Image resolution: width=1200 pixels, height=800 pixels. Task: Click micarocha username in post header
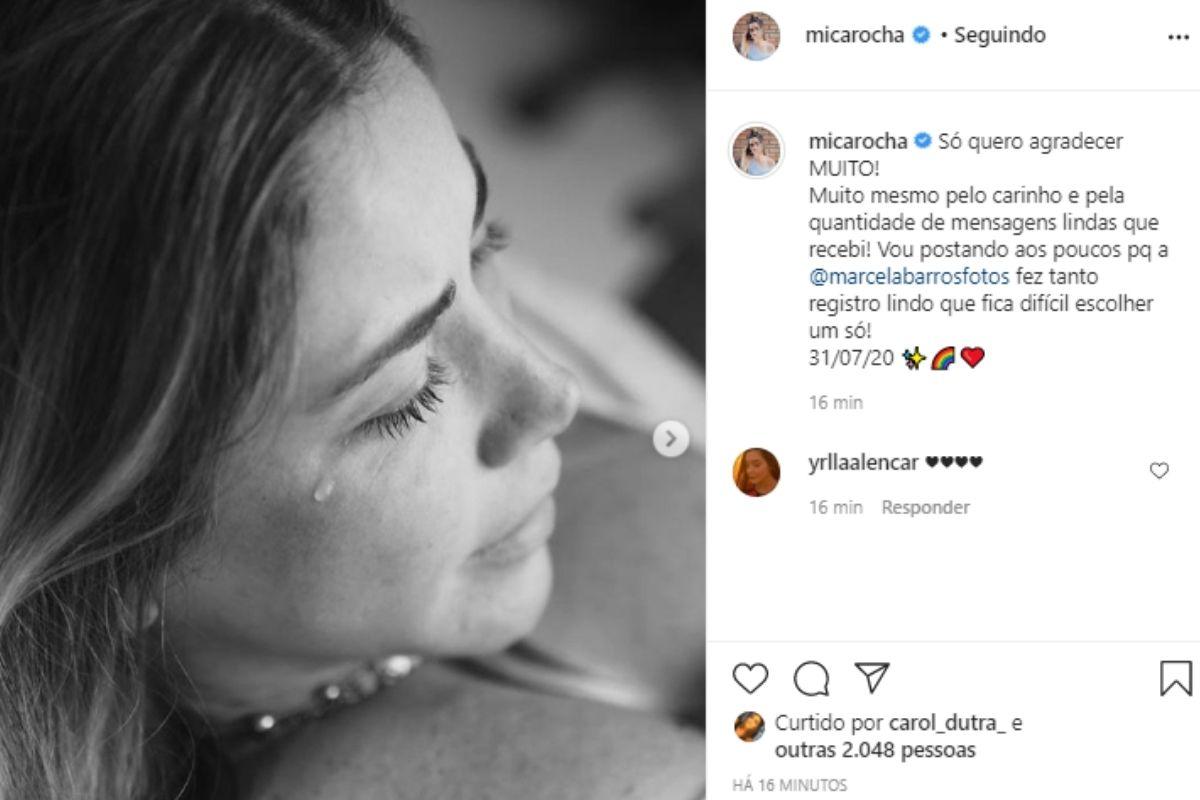pyautogui.click(x=854, y=35)
